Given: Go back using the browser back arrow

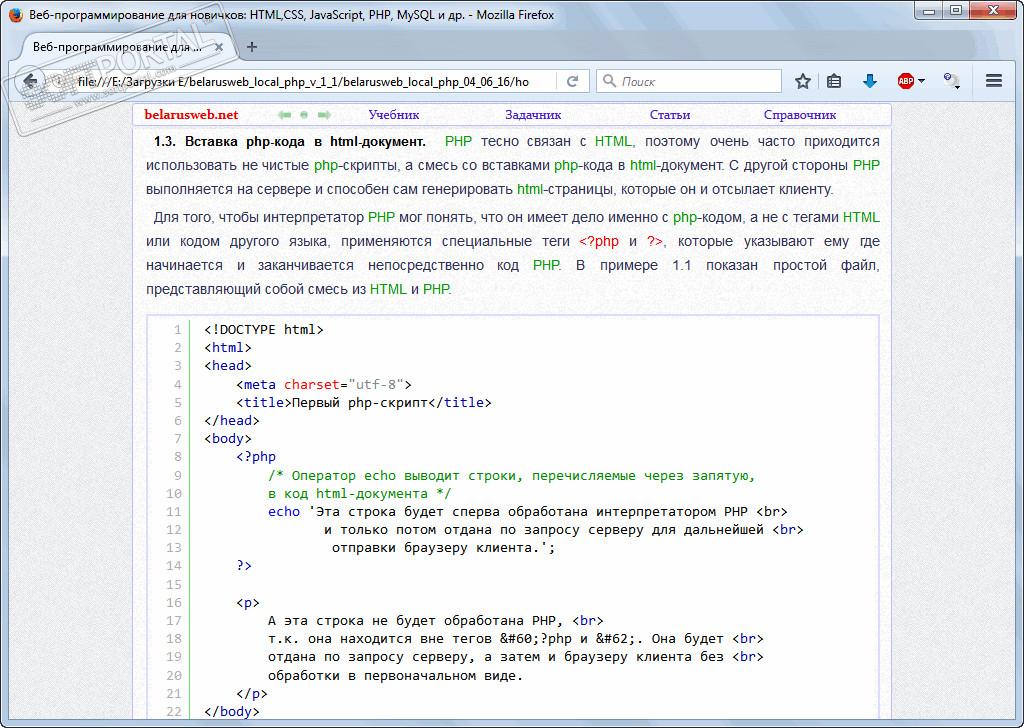Looking at the screenshot, I should coord(30,81).
